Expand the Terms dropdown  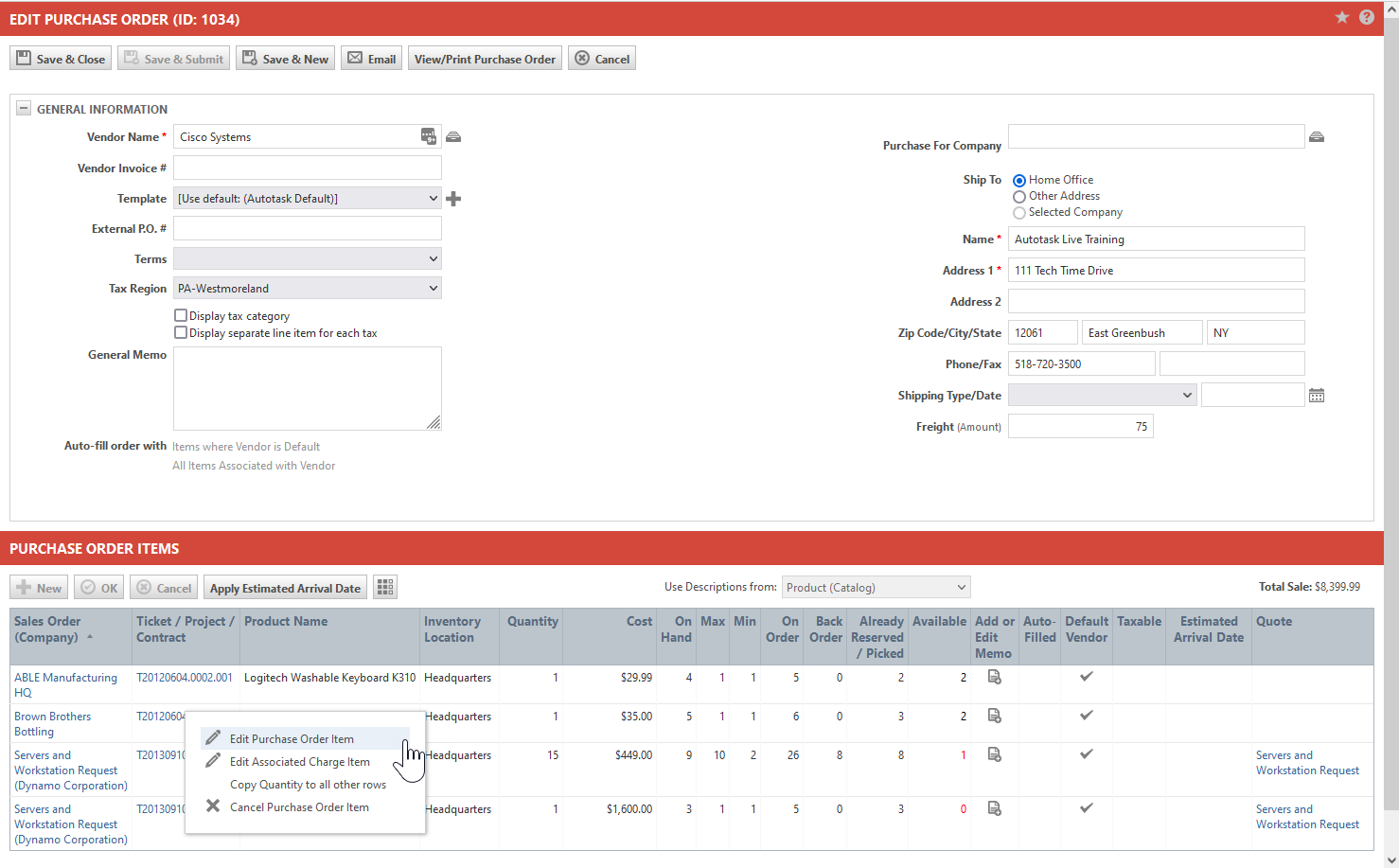click(308, 259)
